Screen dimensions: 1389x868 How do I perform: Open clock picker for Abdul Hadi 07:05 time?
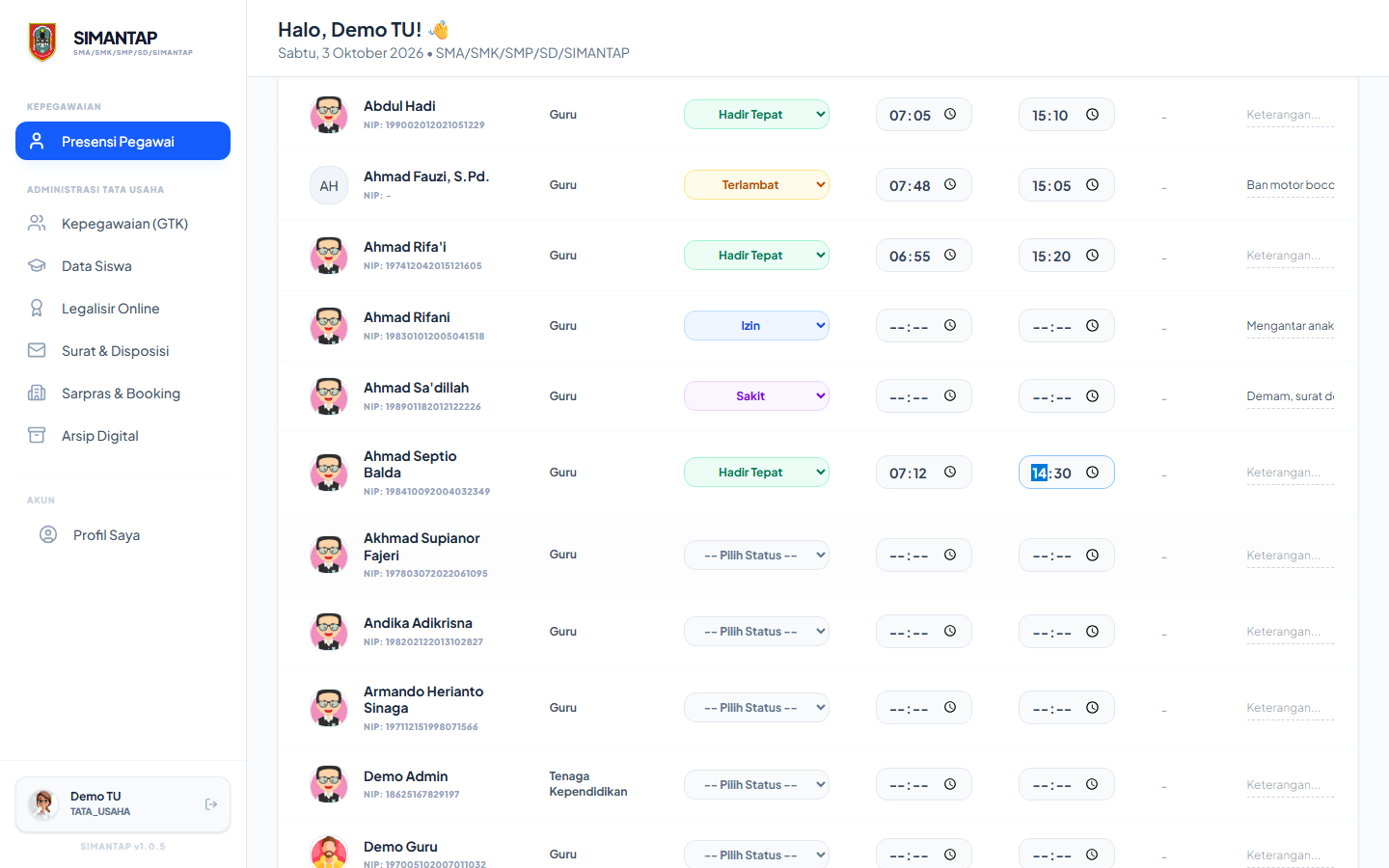click(950, 114)
